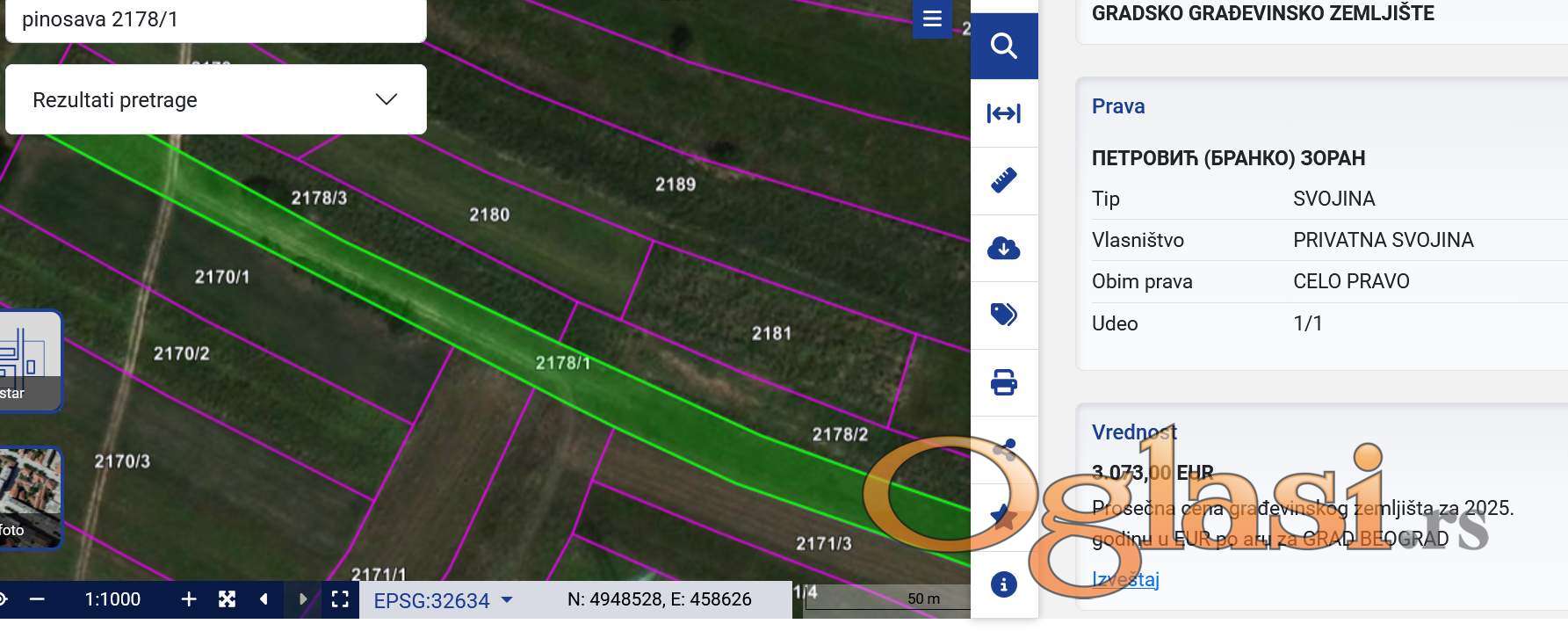The height and width of the screenshot is (631, 1568).
Task: Click owner name ПЕТРОВИЋ (БРАНКО) ЗОРАН
Action: [x=1228, y=158]
